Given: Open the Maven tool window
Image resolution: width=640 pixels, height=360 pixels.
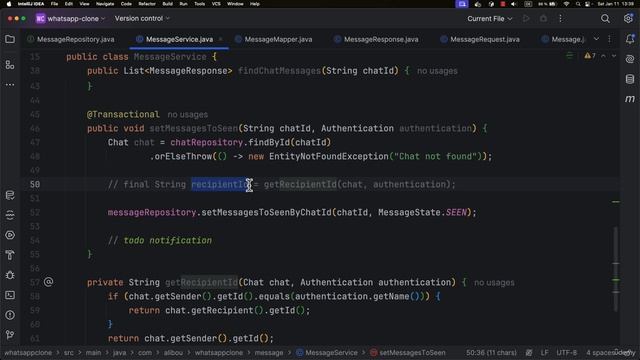Looking at the screenshot, I should [x=630, y=99].
